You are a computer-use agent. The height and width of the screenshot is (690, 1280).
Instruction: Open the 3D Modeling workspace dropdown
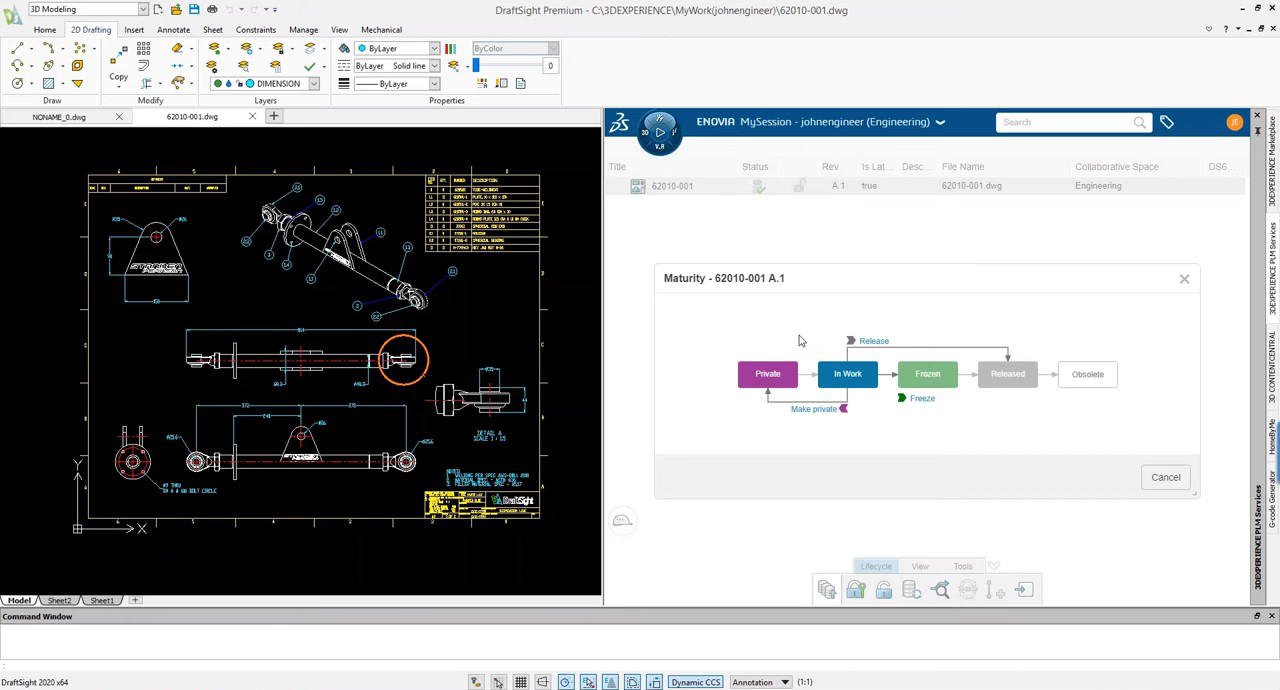point(142,10)
